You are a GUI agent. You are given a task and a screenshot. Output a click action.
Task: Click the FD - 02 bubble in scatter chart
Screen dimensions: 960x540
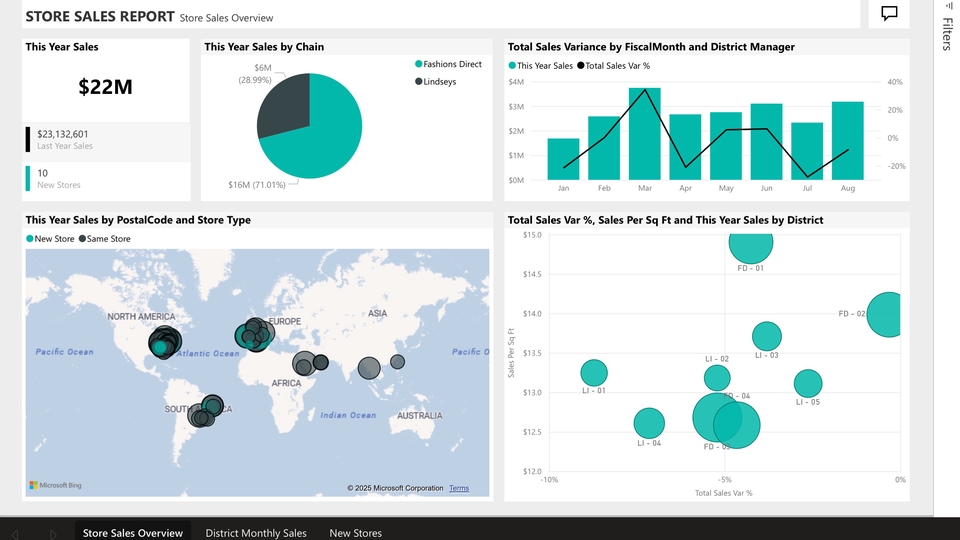click(x=885, y=314)
